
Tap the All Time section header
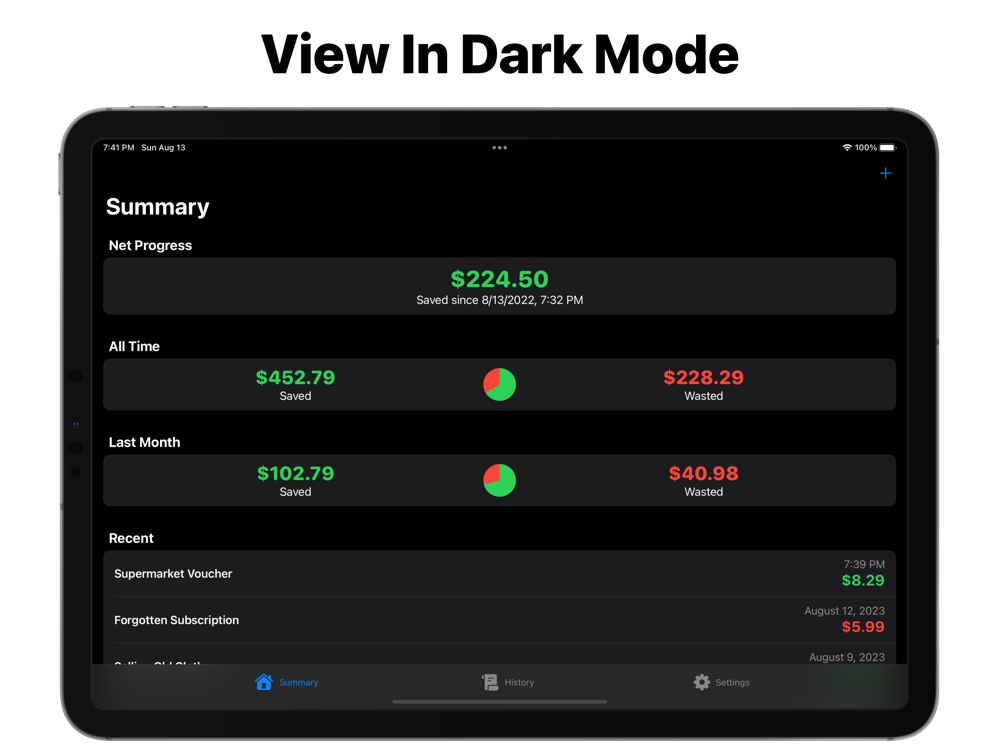pyautogui.click(x=135, y=346)
